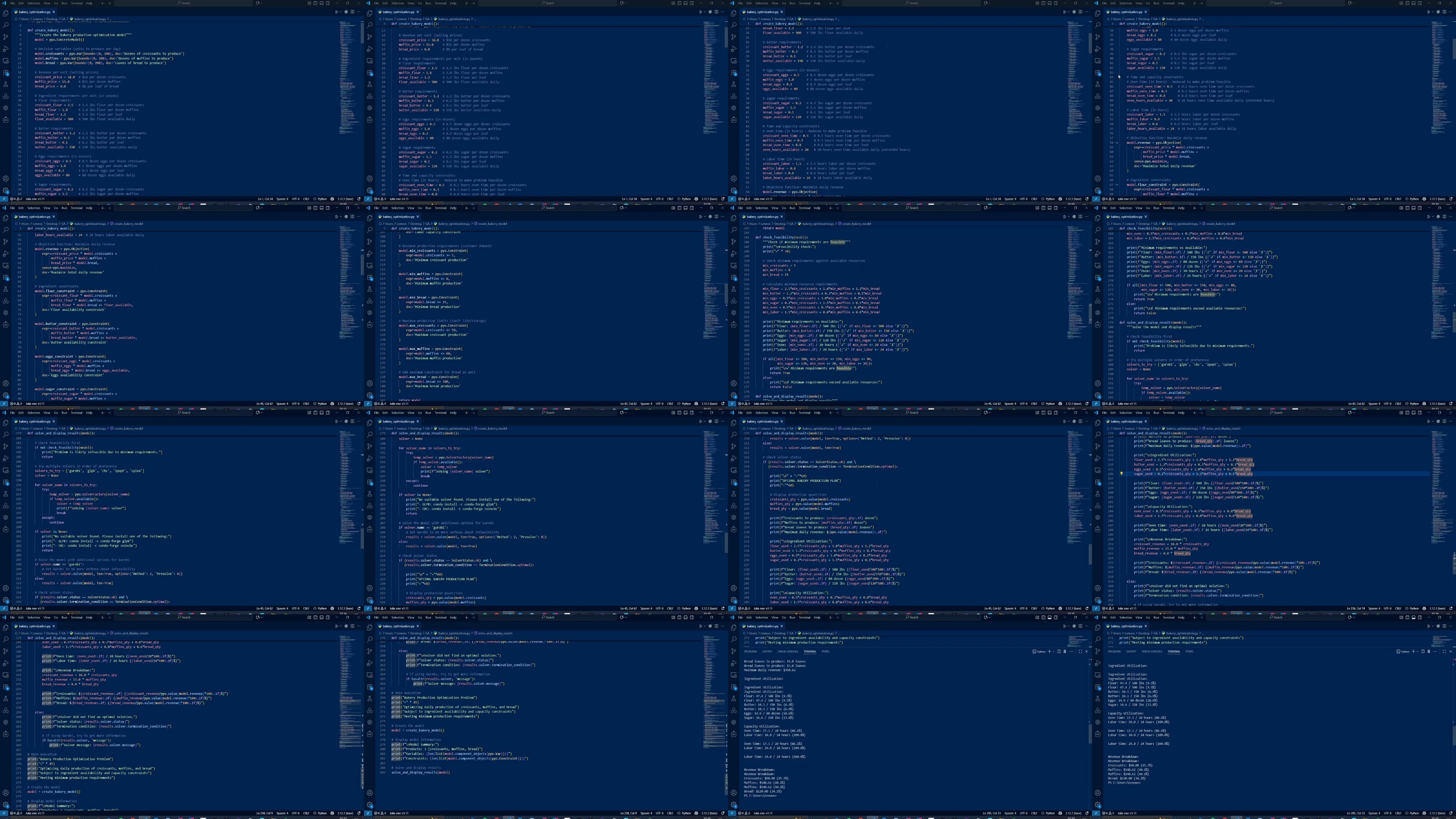The height and width of the screenshot is (819, 1456).
Task: Open Testing flask in 'min_croissants = 5' window
Action: (x=733, y=289)
